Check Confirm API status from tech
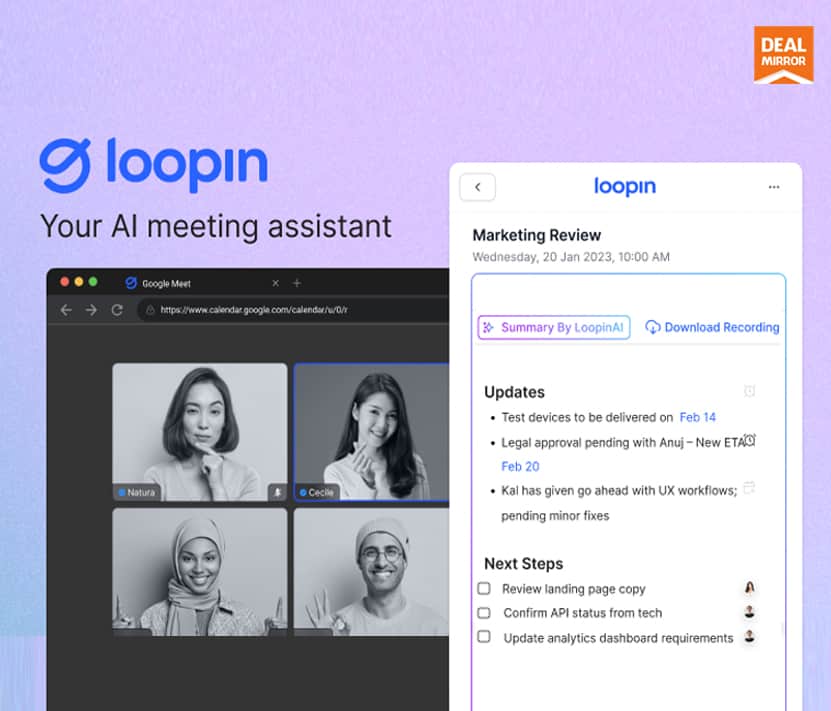This screenshot has width=831, height=711. [x=484, y=613]
